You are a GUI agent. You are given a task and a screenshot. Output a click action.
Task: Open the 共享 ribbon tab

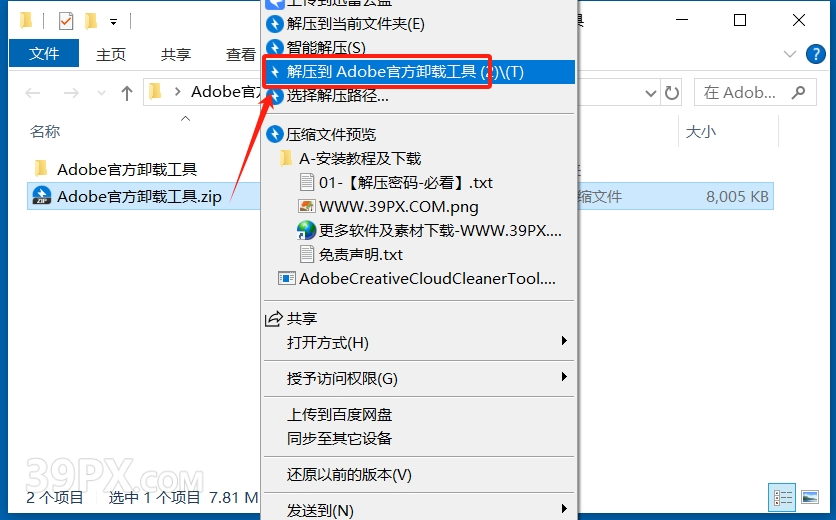[x=176, y=54]
